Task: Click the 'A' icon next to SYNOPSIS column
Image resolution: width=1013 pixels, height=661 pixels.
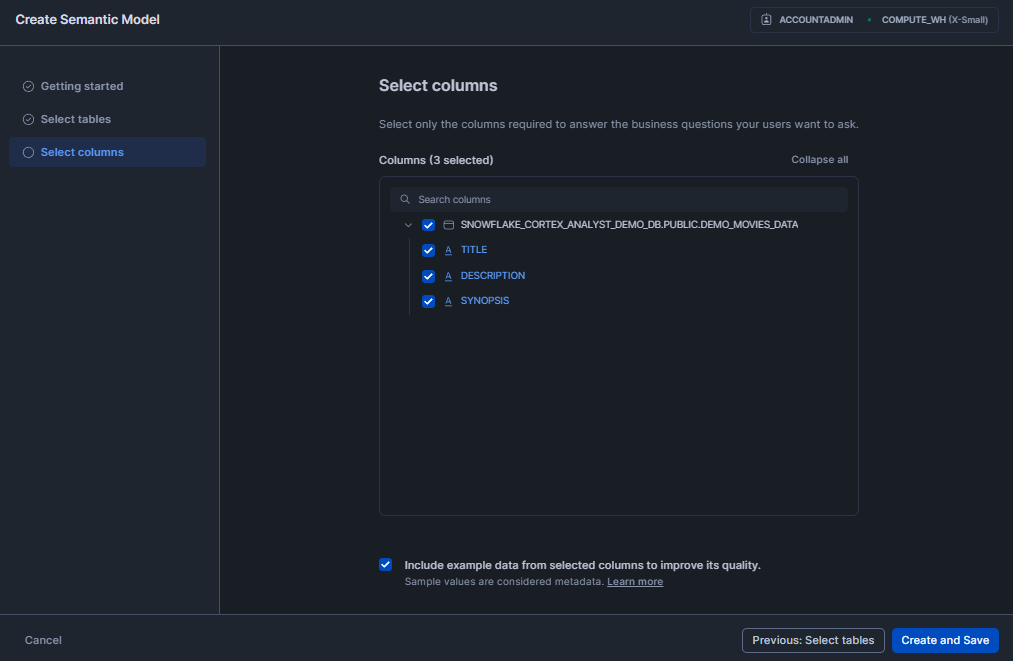Action: (448, 300)
